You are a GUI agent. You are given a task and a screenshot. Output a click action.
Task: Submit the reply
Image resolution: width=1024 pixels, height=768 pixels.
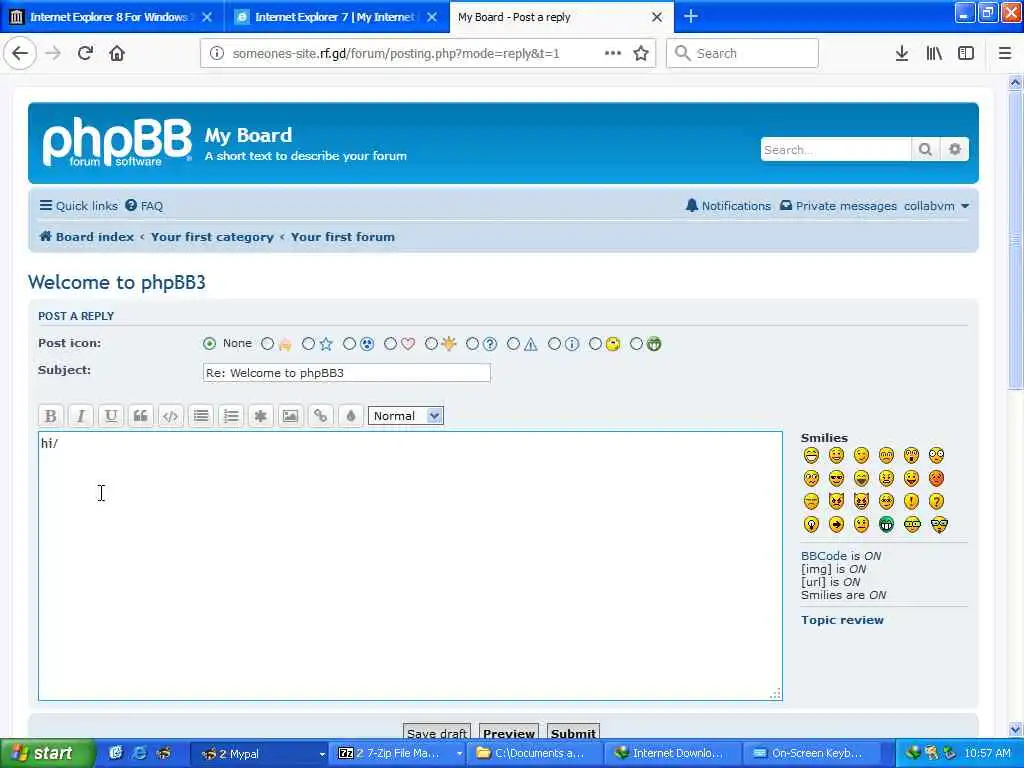(x=573, y=733)
